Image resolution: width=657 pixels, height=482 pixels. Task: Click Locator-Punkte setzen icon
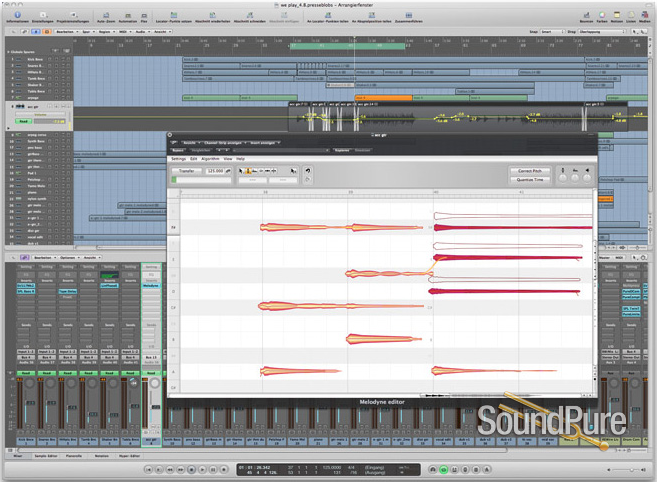(174, 15)
